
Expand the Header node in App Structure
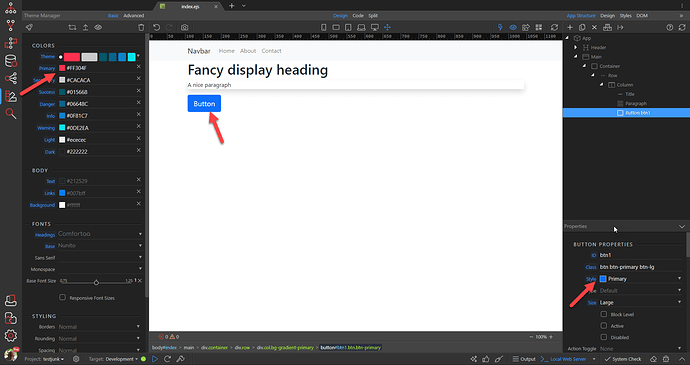[576, 47]
